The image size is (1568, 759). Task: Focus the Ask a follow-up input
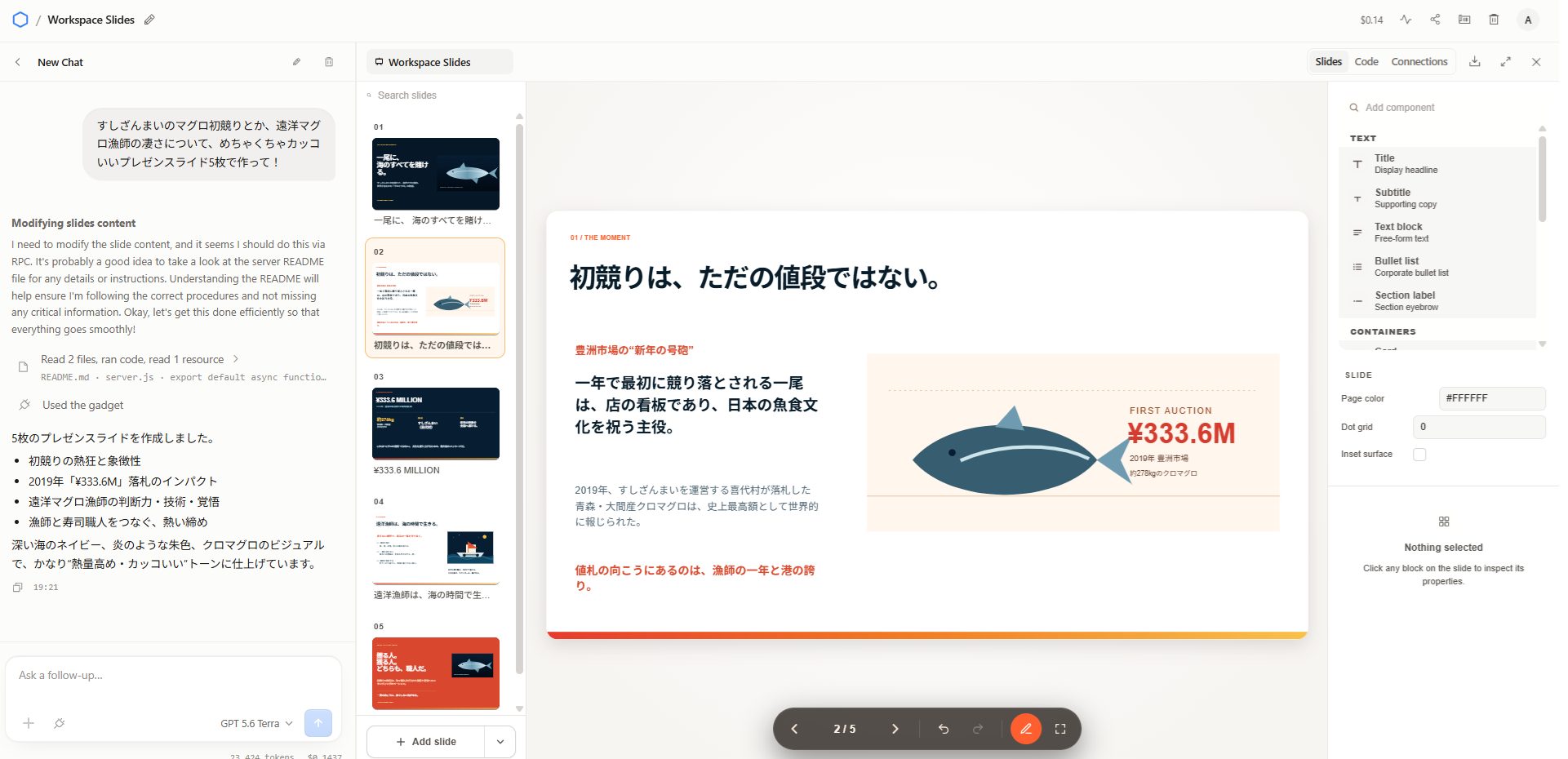[x=173, y=676]
